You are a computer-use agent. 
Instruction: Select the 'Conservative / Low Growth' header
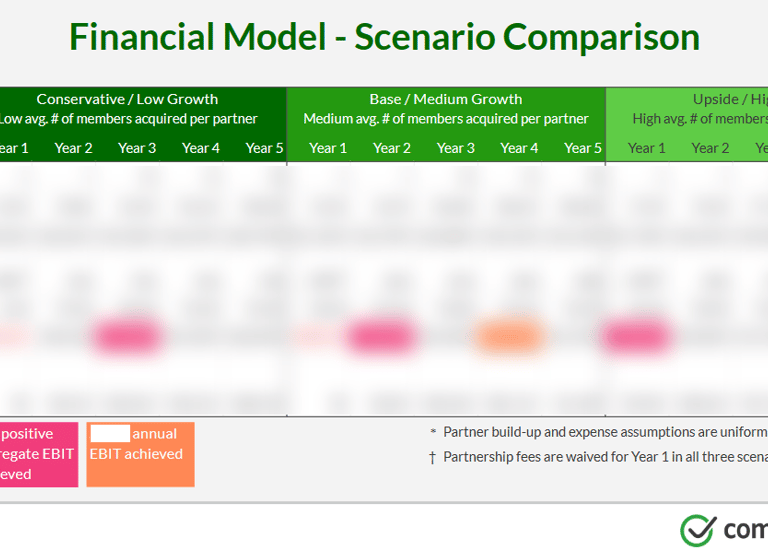click(x=127, y=99)
